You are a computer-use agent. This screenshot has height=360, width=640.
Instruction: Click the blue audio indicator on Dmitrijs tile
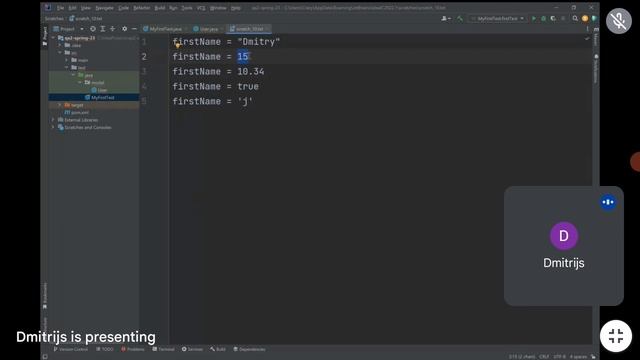[608, 202]
